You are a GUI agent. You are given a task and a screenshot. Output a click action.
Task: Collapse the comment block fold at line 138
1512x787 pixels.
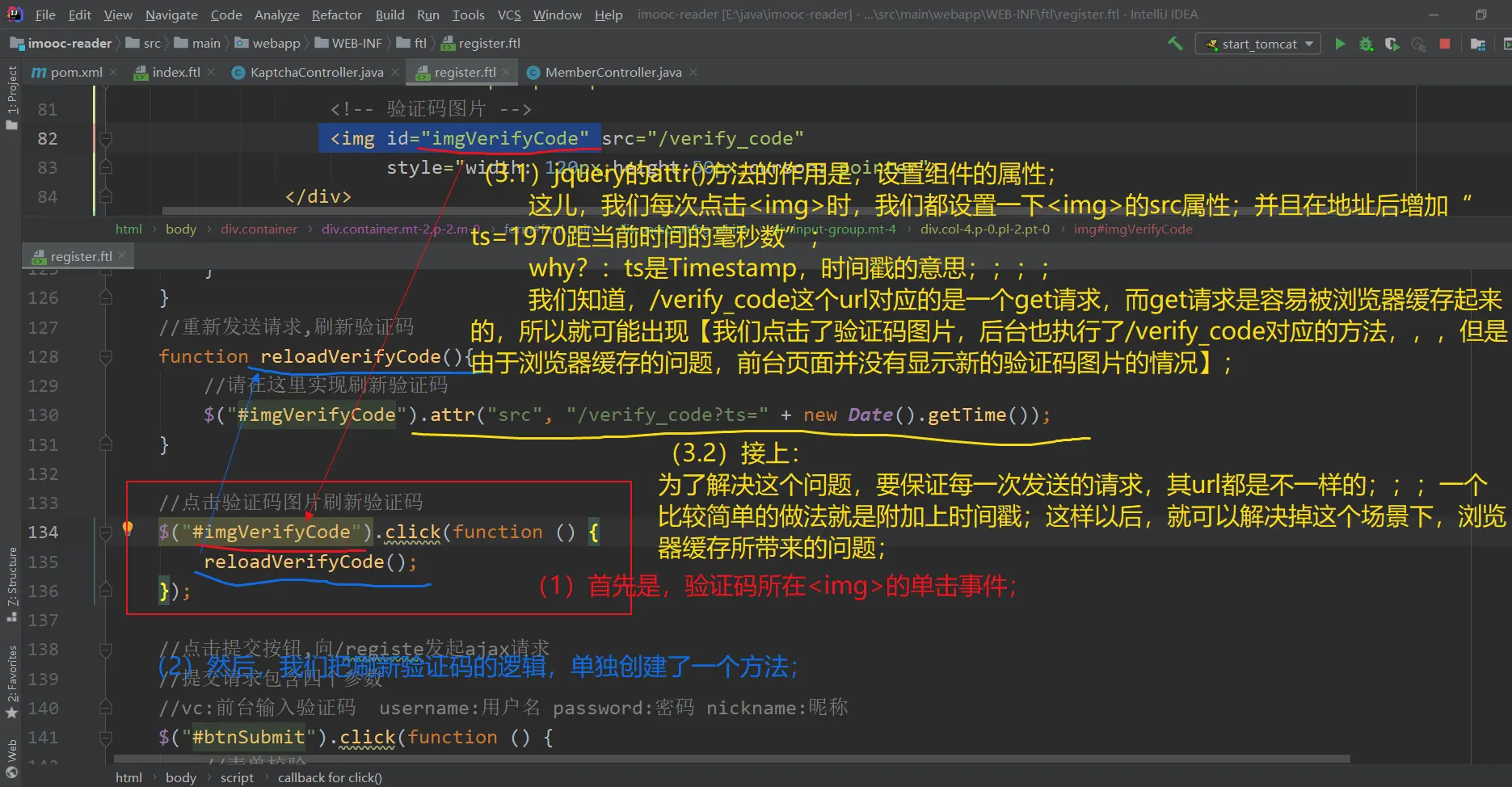click(x=105, y=649)
